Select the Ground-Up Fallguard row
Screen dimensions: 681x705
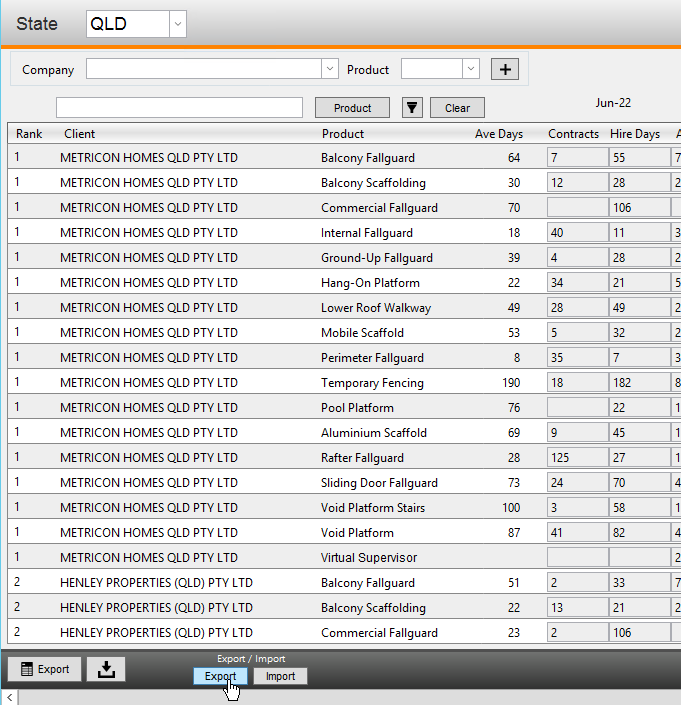click(x=344, y=258)
